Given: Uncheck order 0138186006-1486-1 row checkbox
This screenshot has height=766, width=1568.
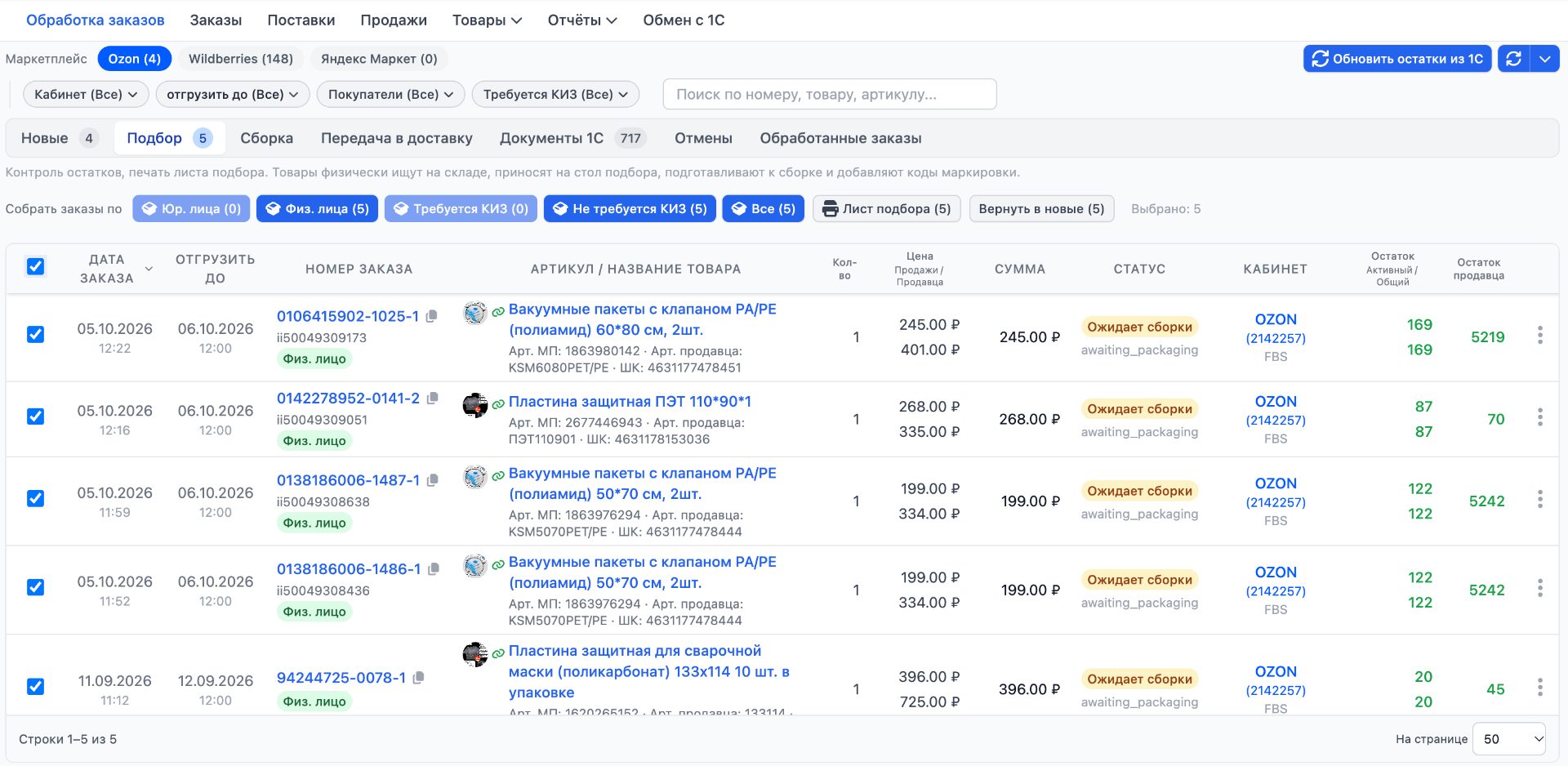Looking at the screenshot, I should pos(35,587).
